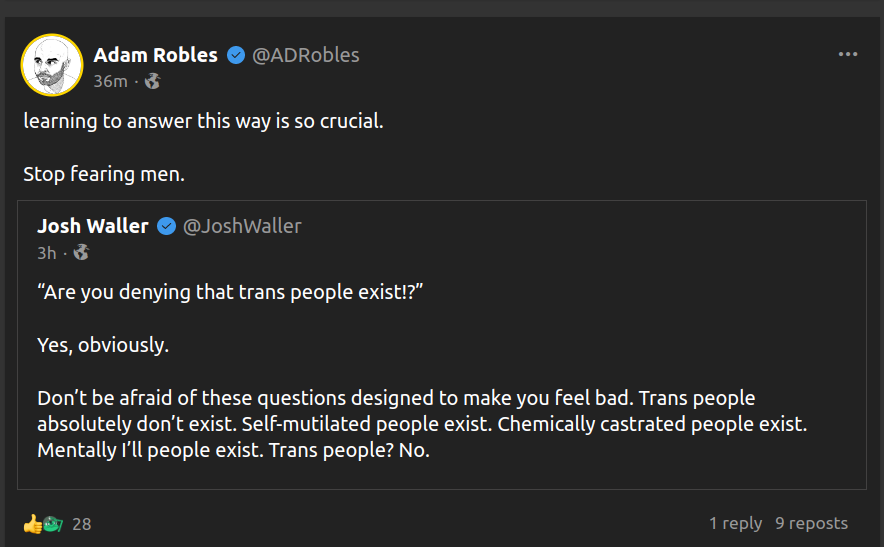Open the quoted post's "Yes, obviously." text
The width and height of the screenshot is (884, 547).
click(x=103, y=345)
